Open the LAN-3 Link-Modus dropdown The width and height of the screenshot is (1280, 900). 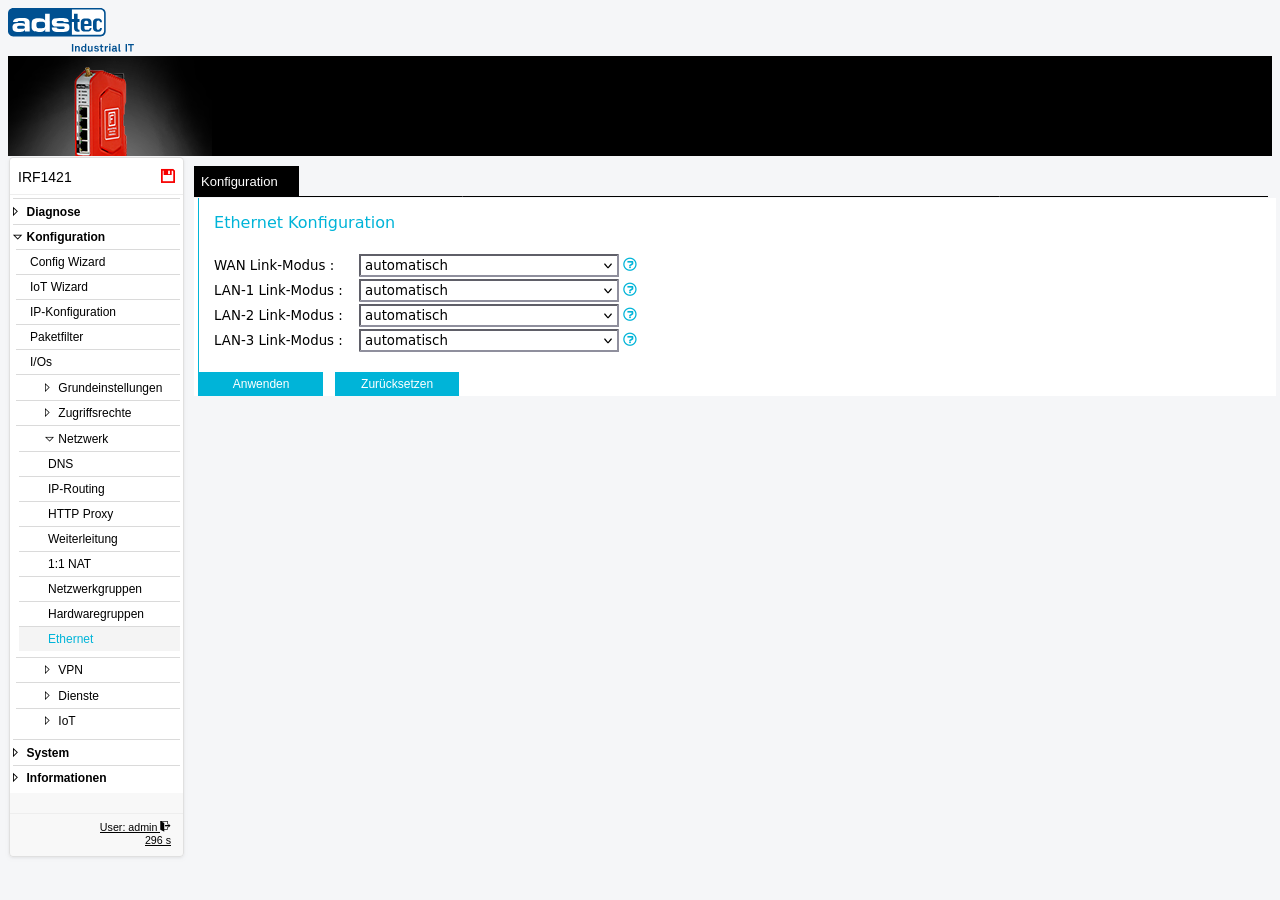click(x=489, y=340)
